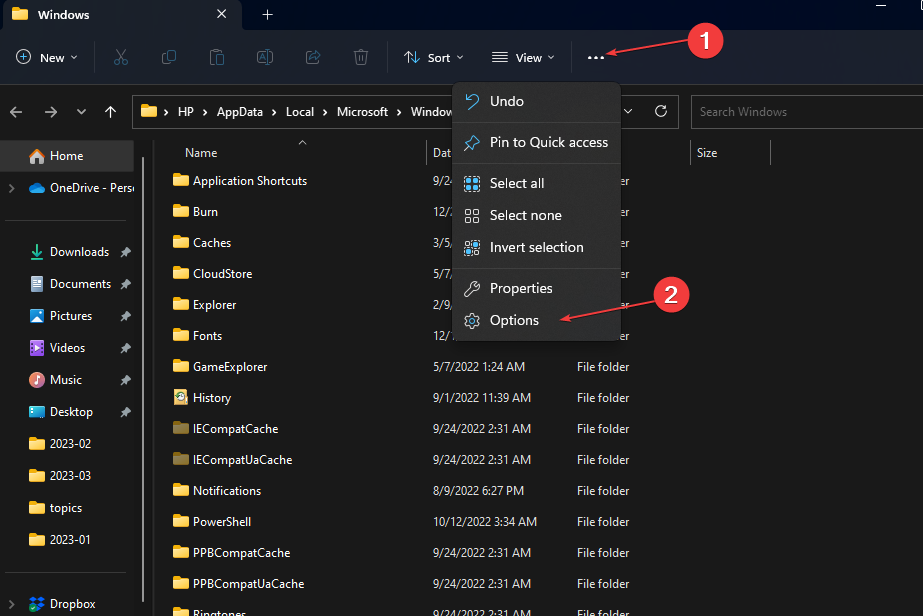Refresh the folder view
This screenshot has height=616, width=923.
pos(660,111)
